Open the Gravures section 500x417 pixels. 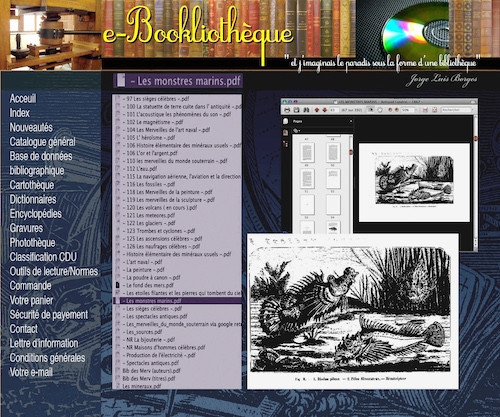coord(26,228)
